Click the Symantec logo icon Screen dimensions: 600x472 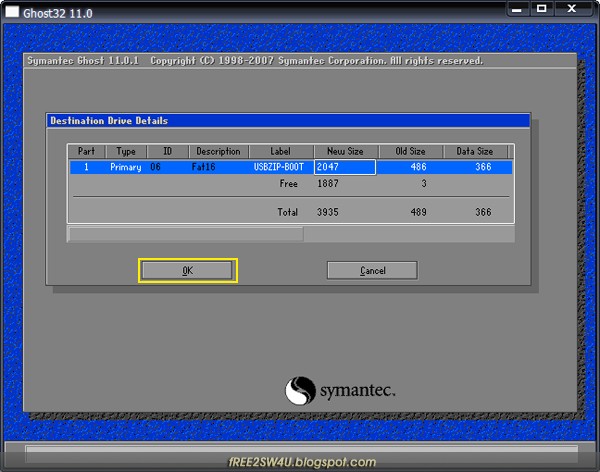[x=300, y=390]
